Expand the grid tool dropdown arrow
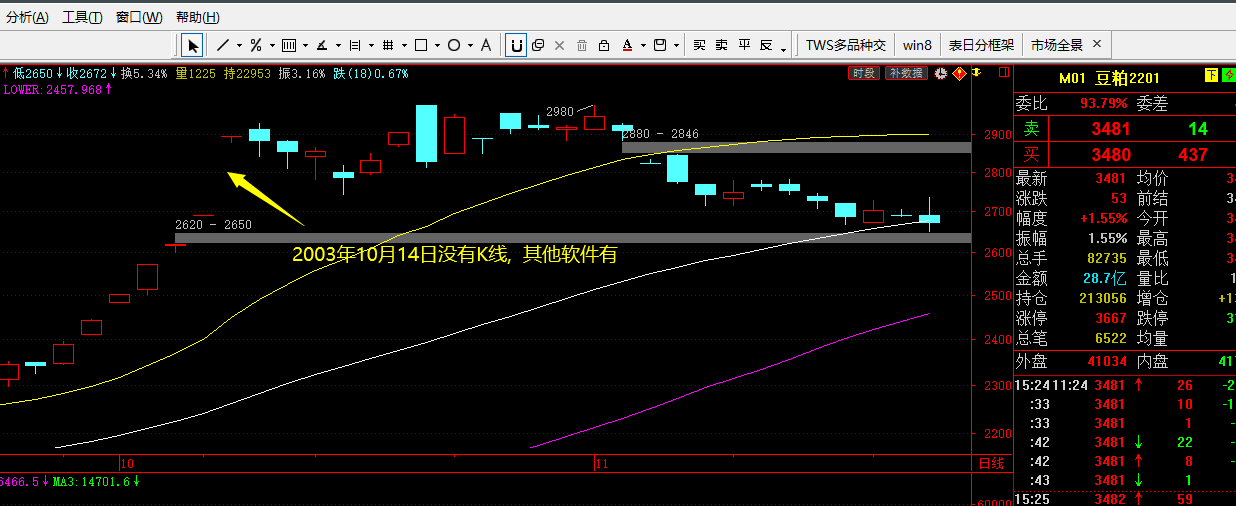The height and width of the screenshot is (506, 1236). click(x=404, y=45)
